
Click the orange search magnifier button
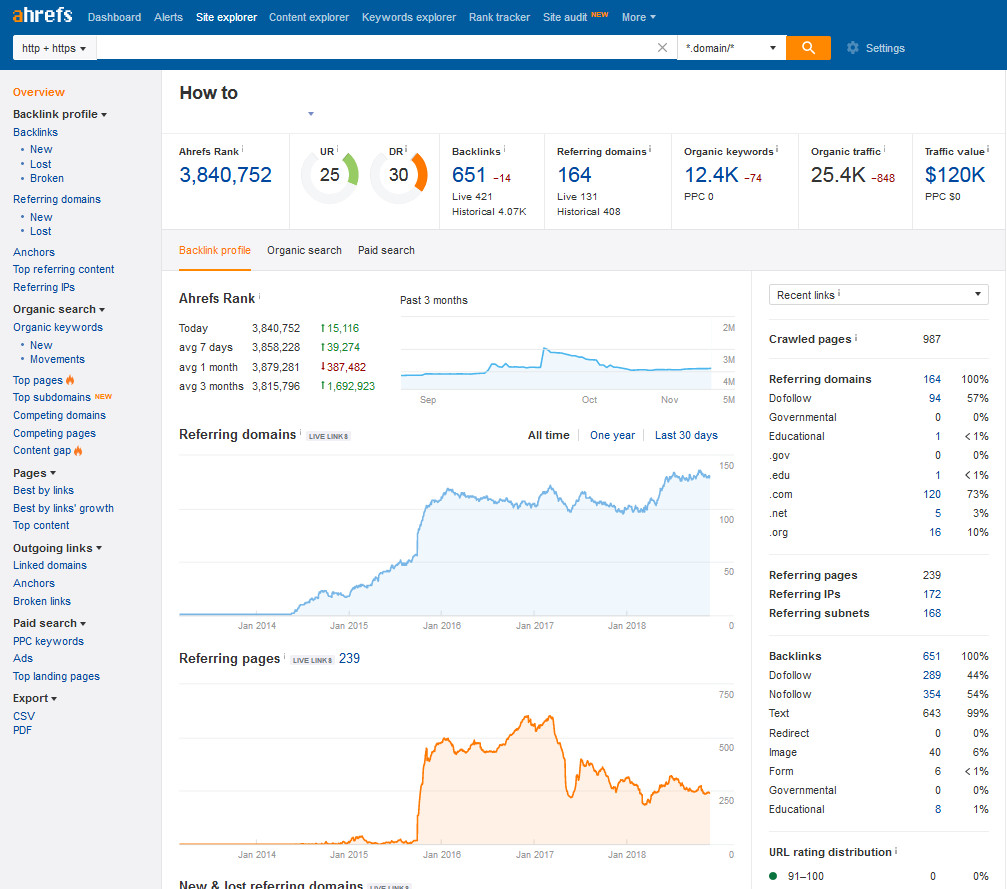(808, 48)
